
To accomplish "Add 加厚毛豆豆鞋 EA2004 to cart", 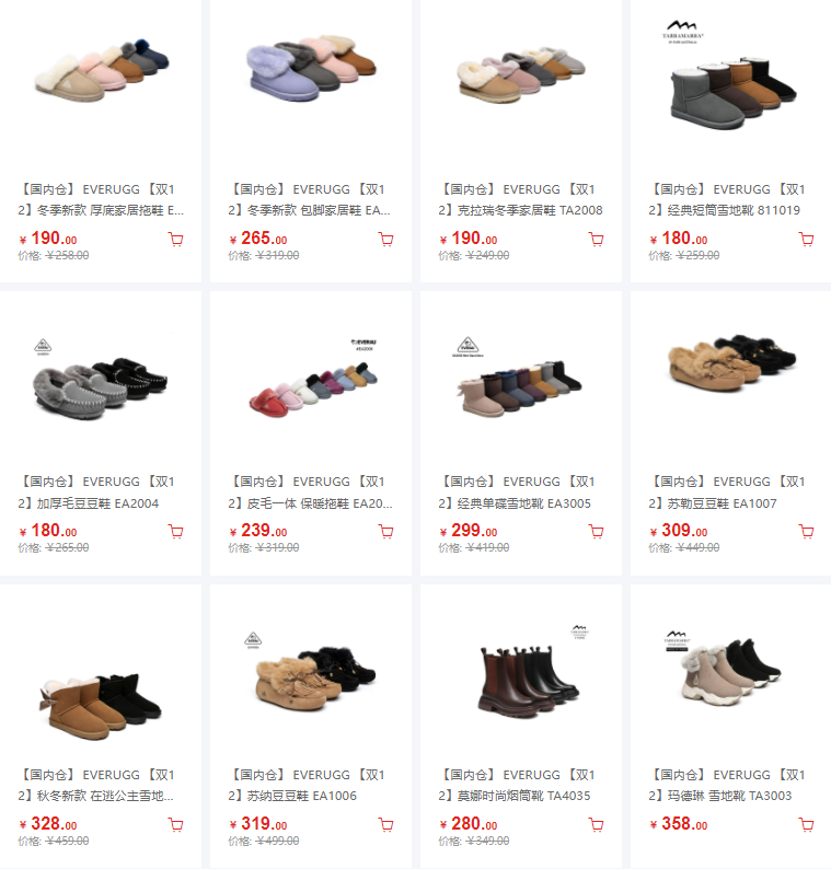I will click(176, 532).
